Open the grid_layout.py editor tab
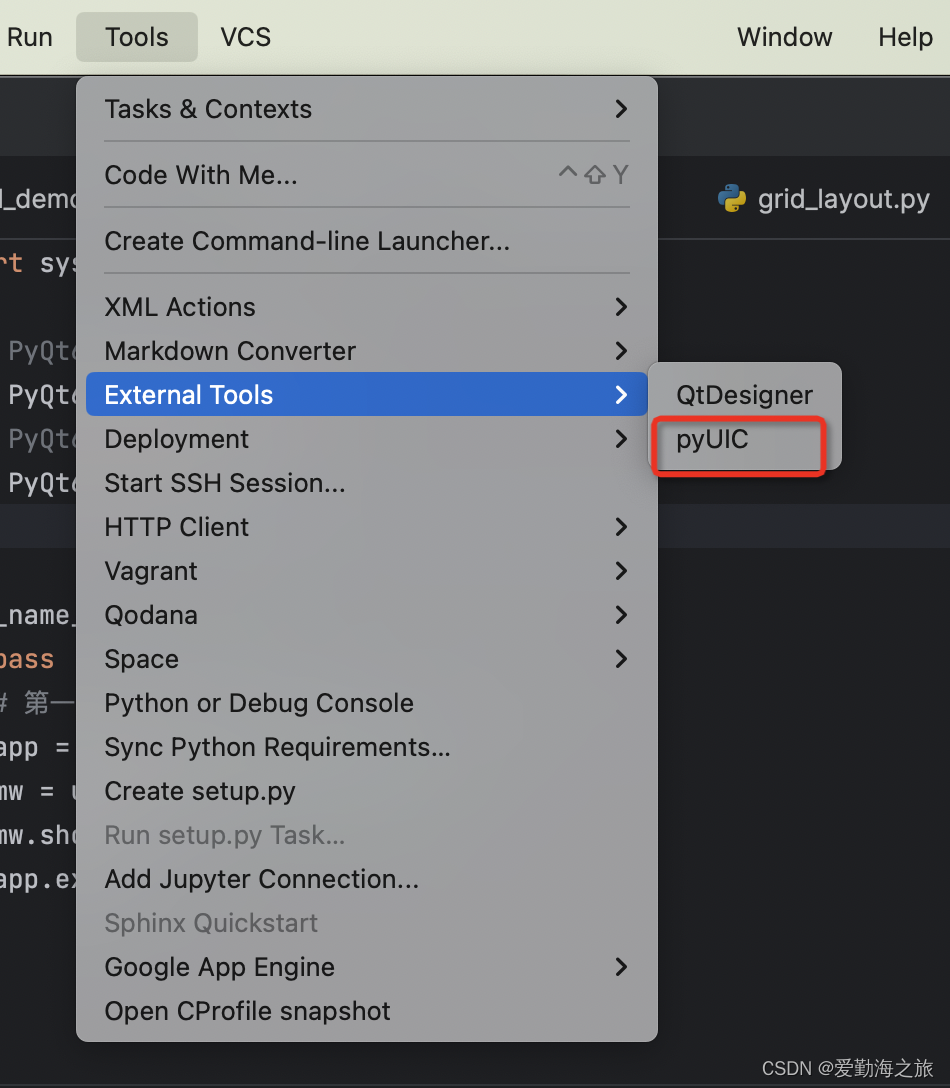Screen dimensions: 950x1088 (843, 200)
